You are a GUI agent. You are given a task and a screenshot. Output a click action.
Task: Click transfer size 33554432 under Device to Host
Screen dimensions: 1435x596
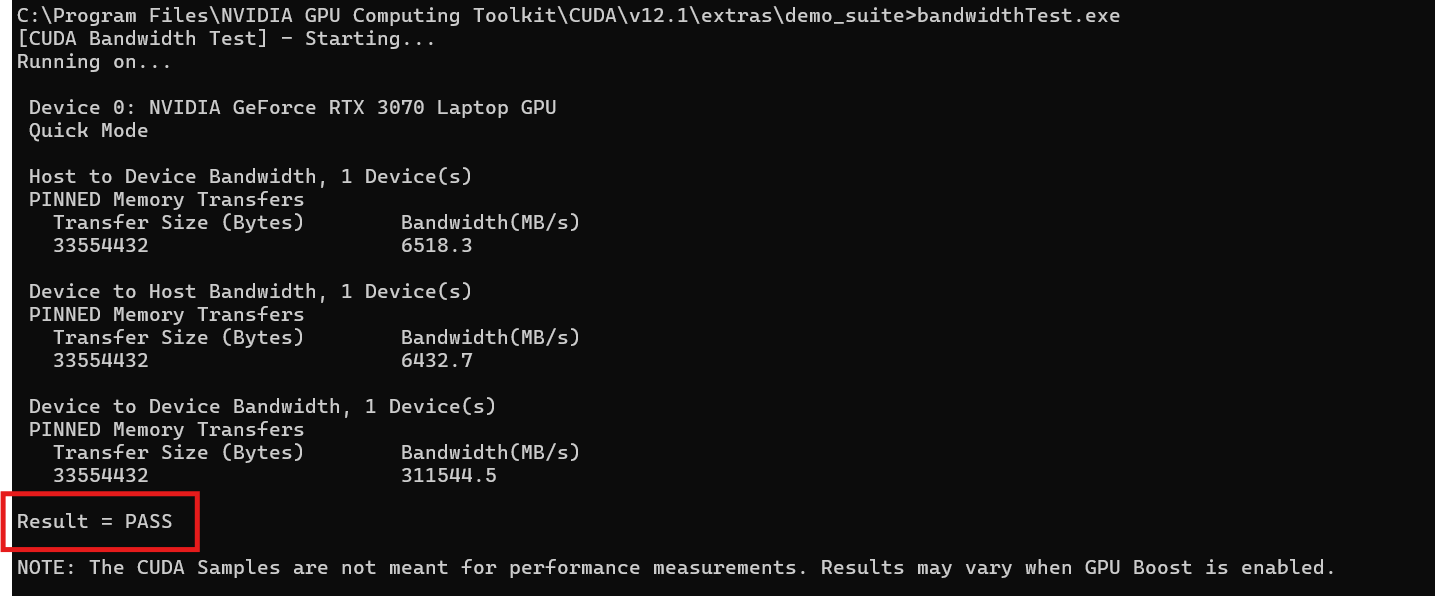[x=101, y=360]
